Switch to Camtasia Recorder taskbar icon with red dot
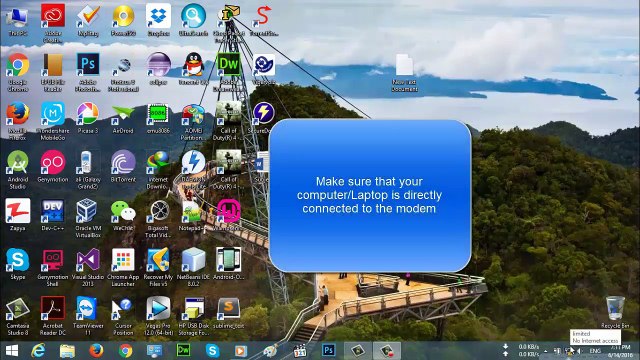Viewport: 640px width, 360px height. click(x=387, y=351)
